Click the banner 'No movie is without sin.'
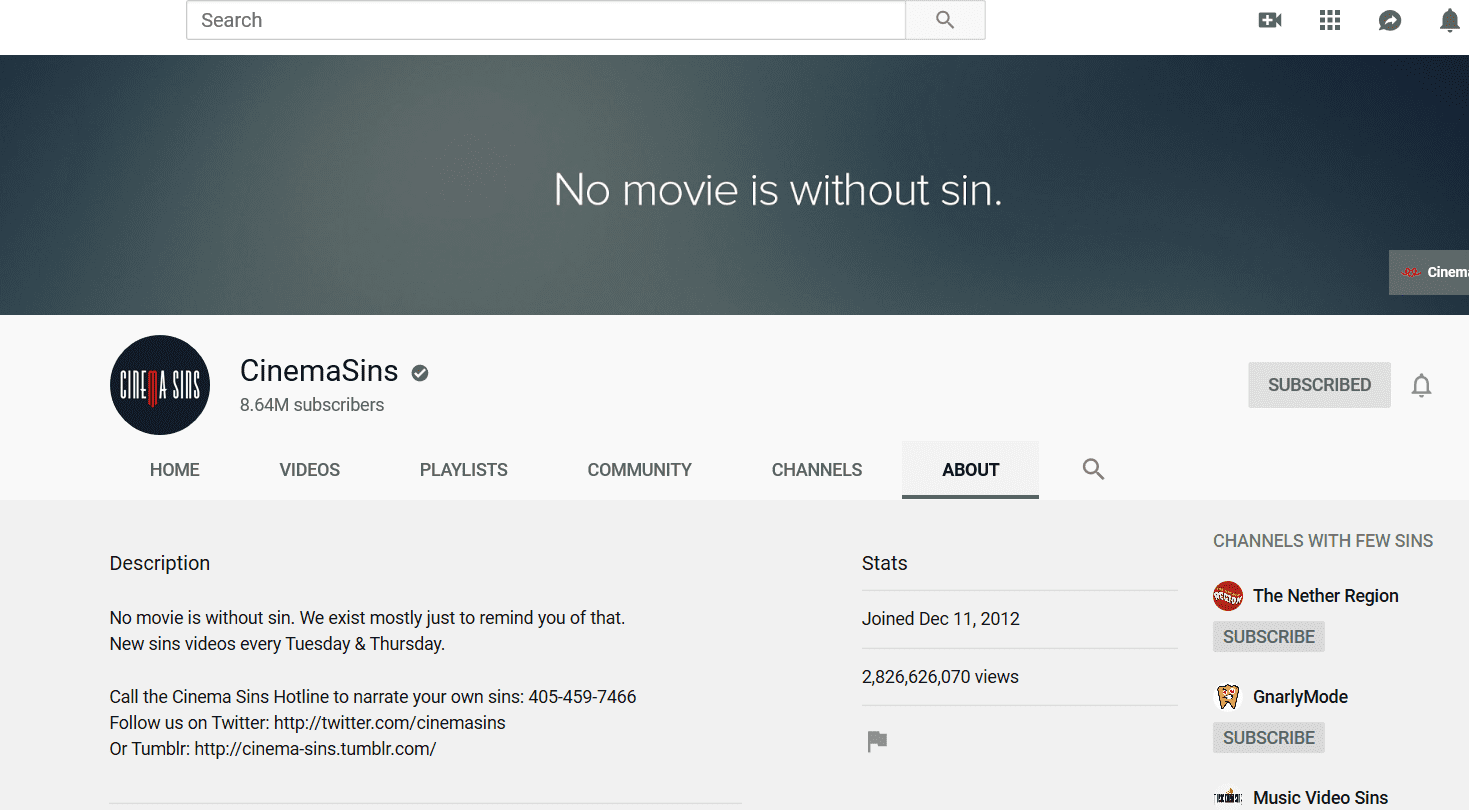Image resolution: width=1469 pixels, height=810 pixels. [778, 190]
